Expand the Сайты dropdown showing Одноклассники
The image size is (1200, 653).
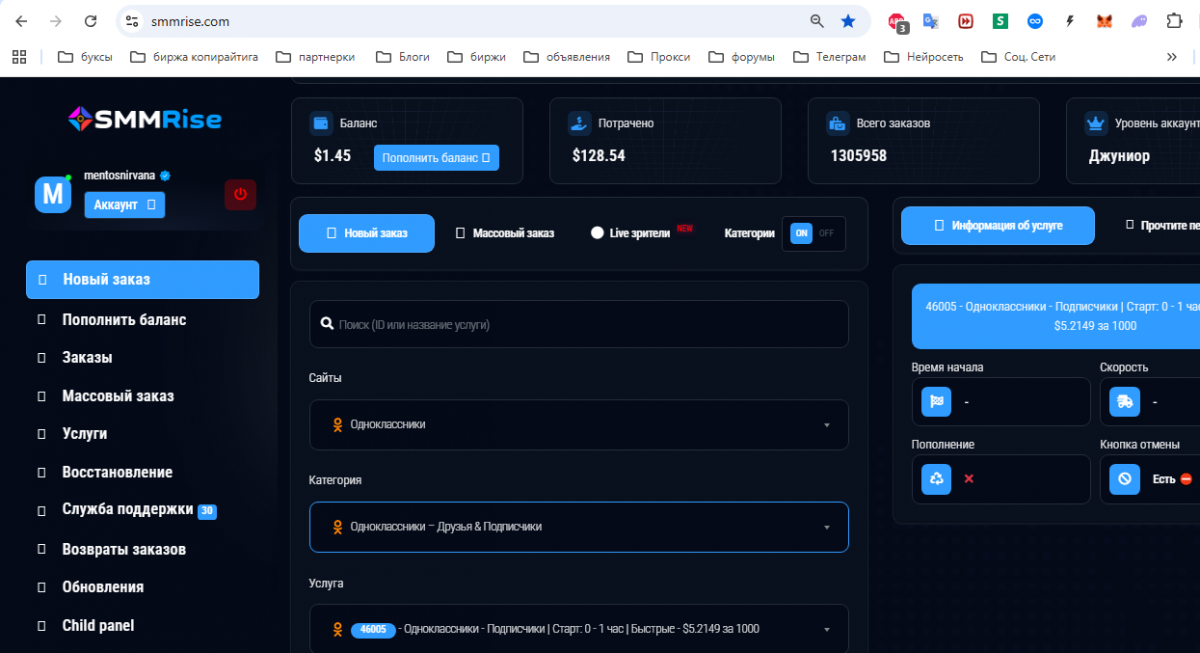(578, 425)
